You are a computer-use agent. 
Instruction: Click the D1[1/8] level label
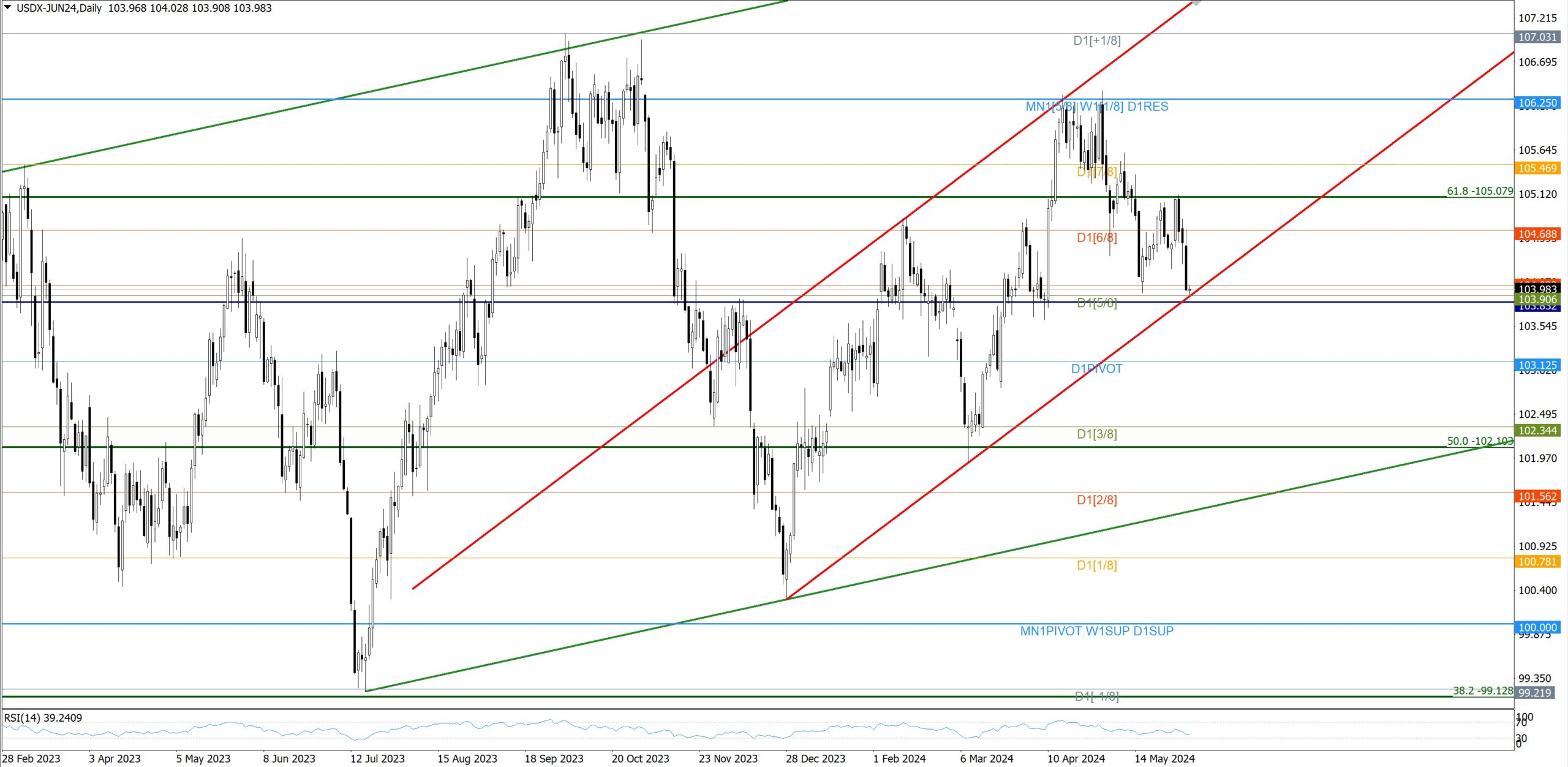[x=1096, y=565]
